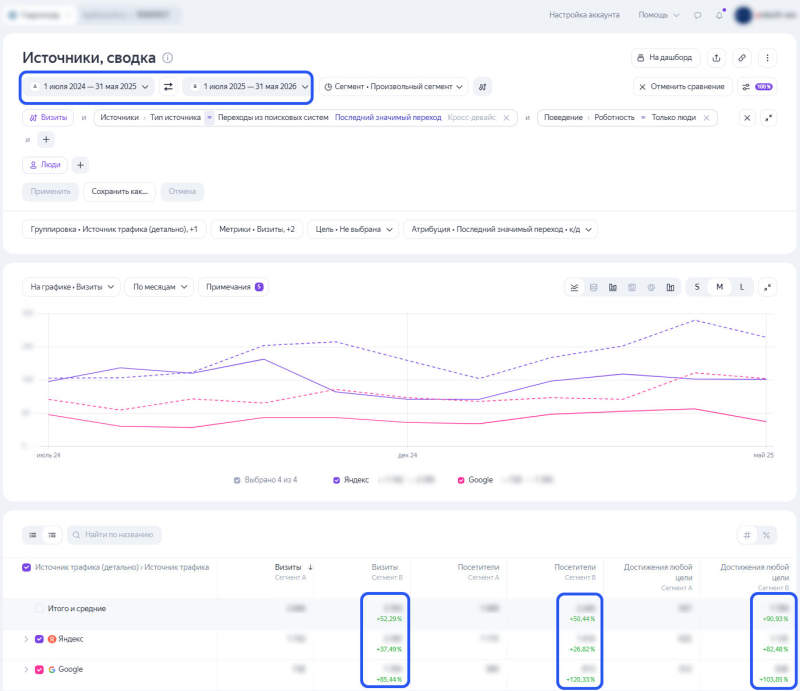Viewport: 800px width, 691px height.
Task: Uncheck the Яндекс row checkbox
Action: [x=39, y=639]
